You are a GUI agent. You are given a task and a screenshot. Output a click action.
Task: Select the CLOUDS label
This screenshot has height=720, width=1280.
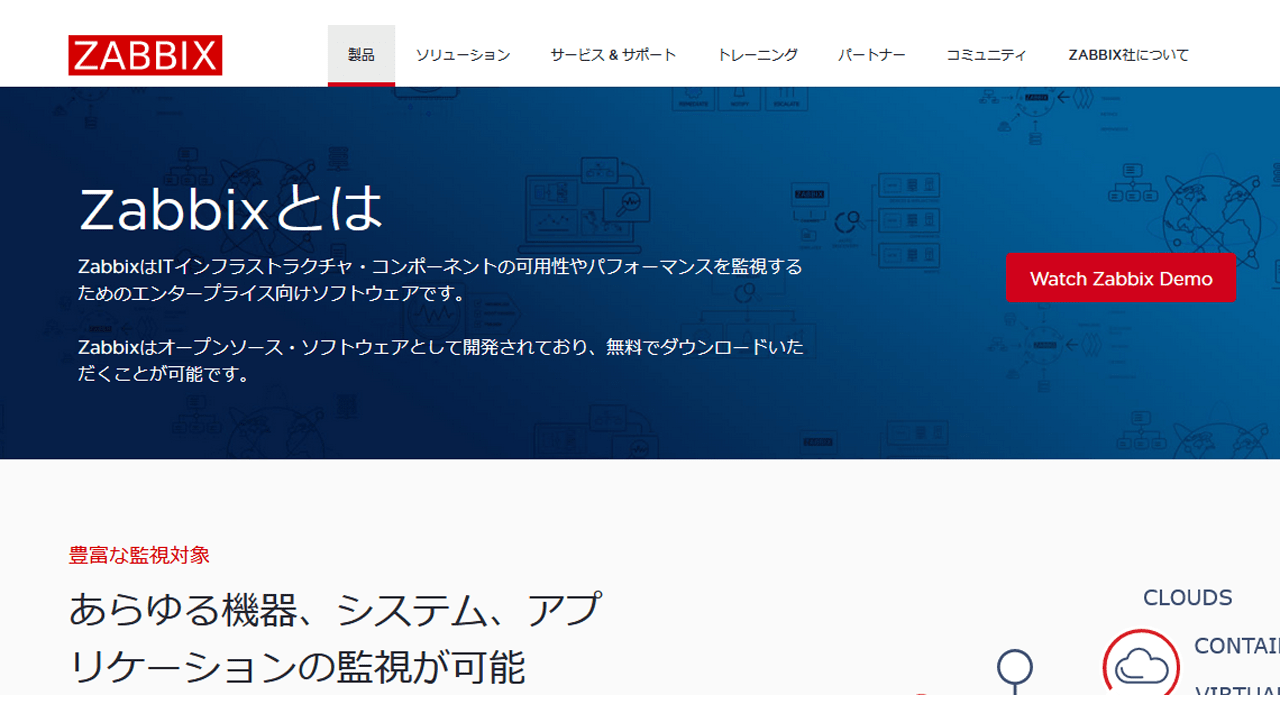[1187, 598]
